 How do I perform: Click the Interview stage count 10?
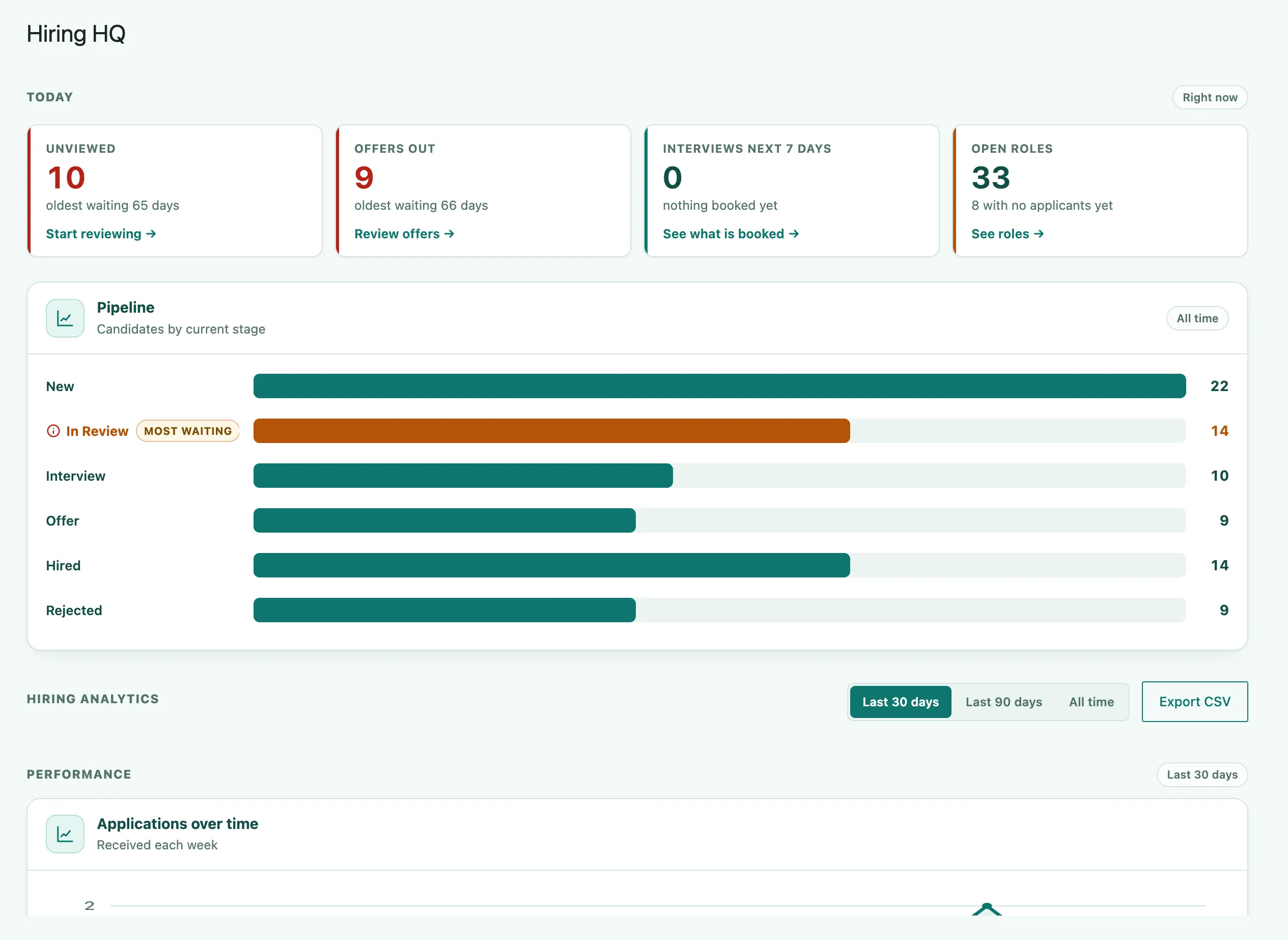(x=1219, y=476)
